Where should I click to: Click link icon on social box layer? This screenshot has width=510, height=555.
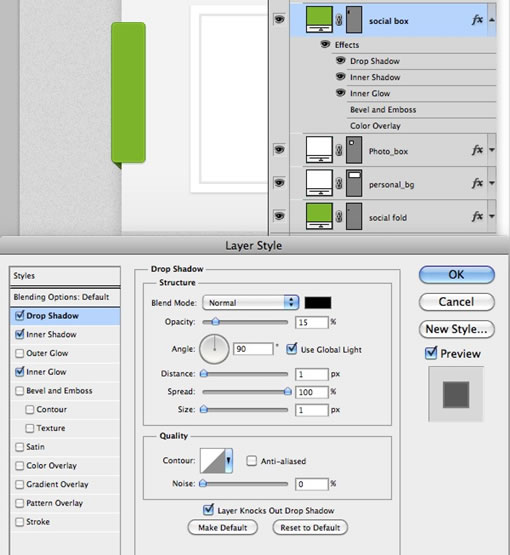339,20
